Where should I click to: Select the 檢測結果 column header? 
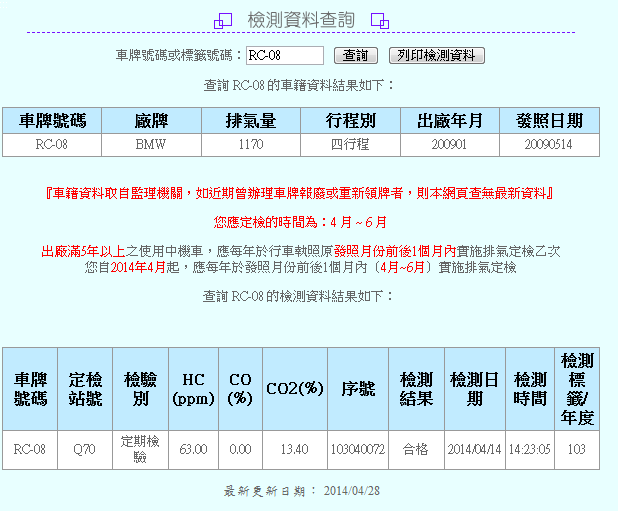tap(416, 389)
